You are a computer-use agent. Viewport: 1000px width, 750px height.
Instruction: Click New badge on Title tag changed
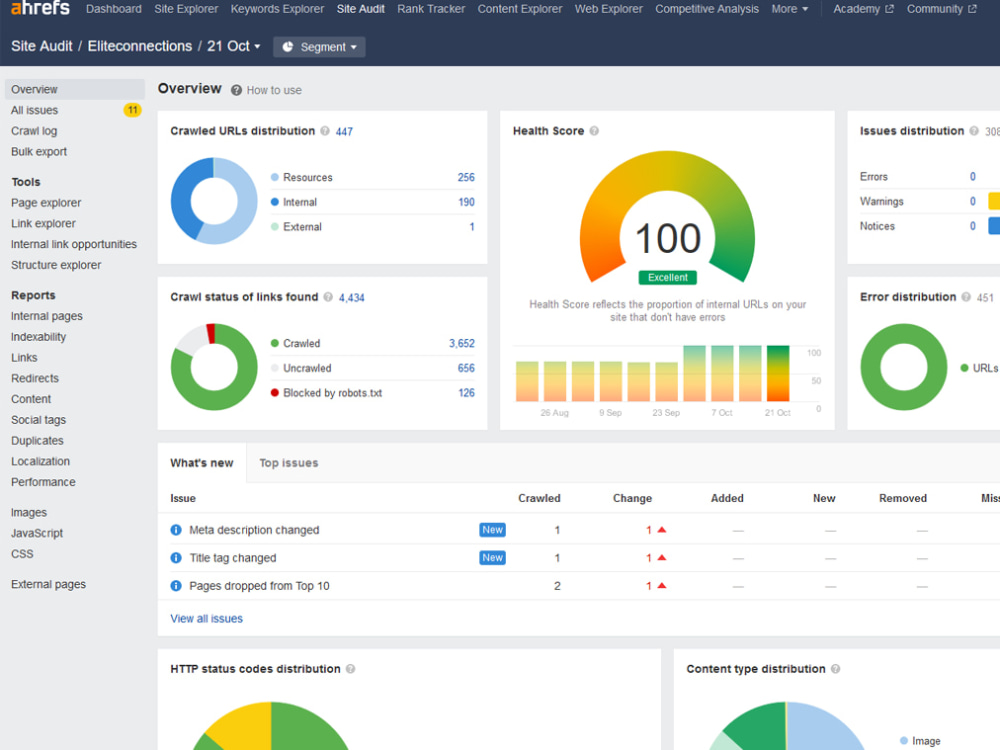click(x=492, y=558)
